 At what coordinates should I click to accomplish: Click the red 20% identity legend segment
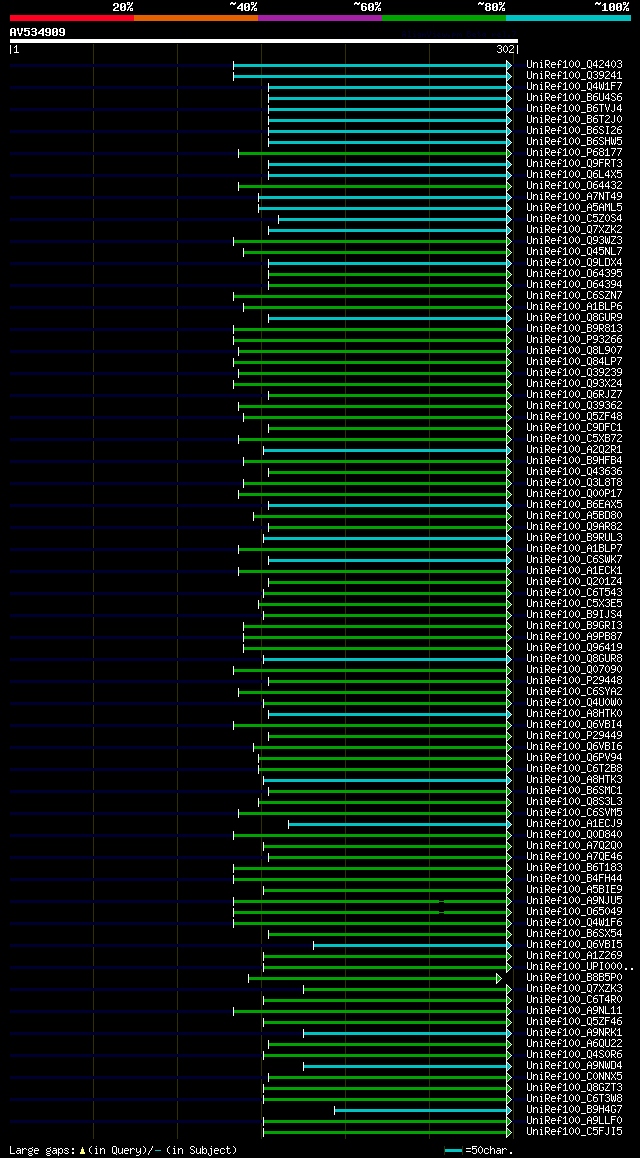[x=72, y=18]
